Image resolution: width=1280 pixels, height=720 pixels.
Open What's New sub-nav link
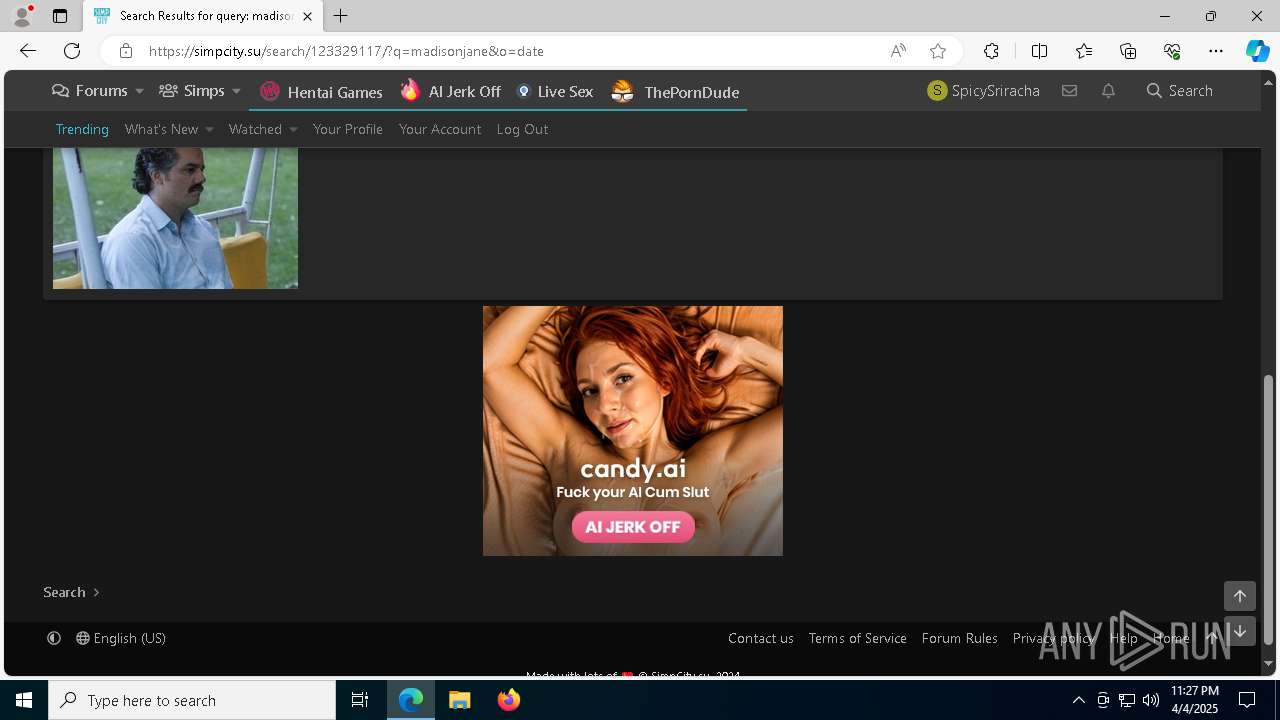[x=162, y=129]
